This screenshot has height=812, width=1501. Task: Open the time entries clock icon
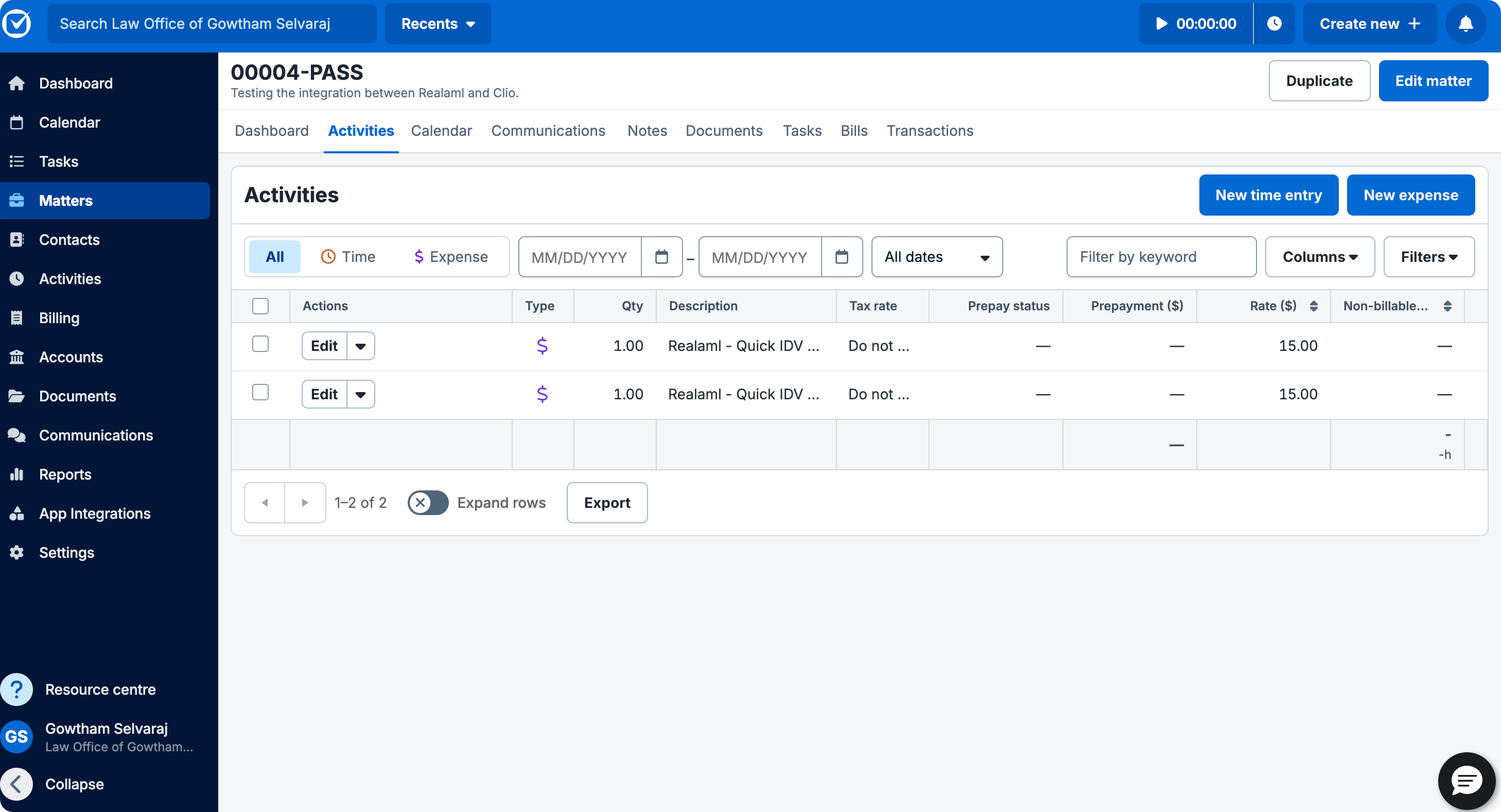pos(1275,23)
